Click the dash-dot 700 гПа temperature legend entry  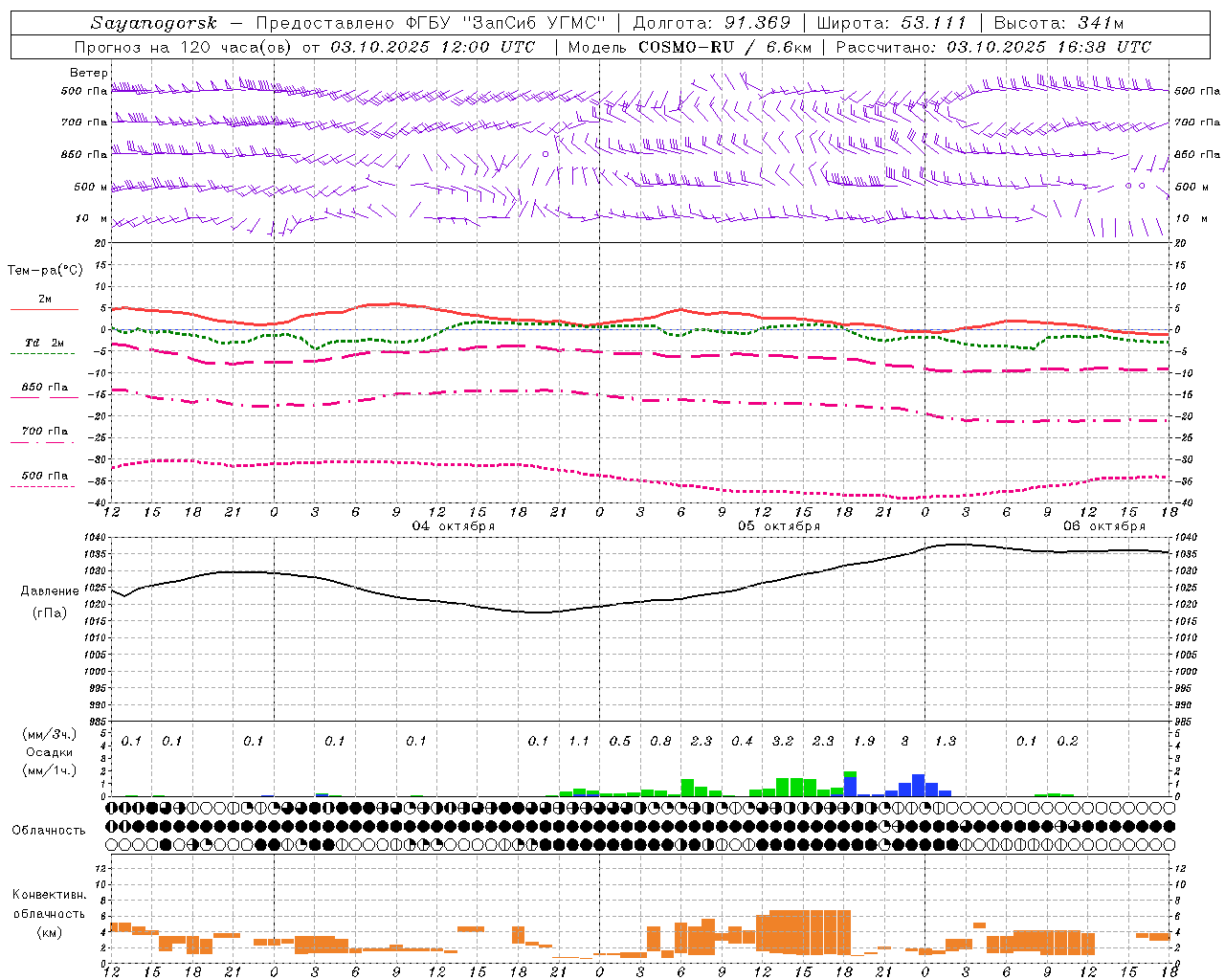pos(44,436)
